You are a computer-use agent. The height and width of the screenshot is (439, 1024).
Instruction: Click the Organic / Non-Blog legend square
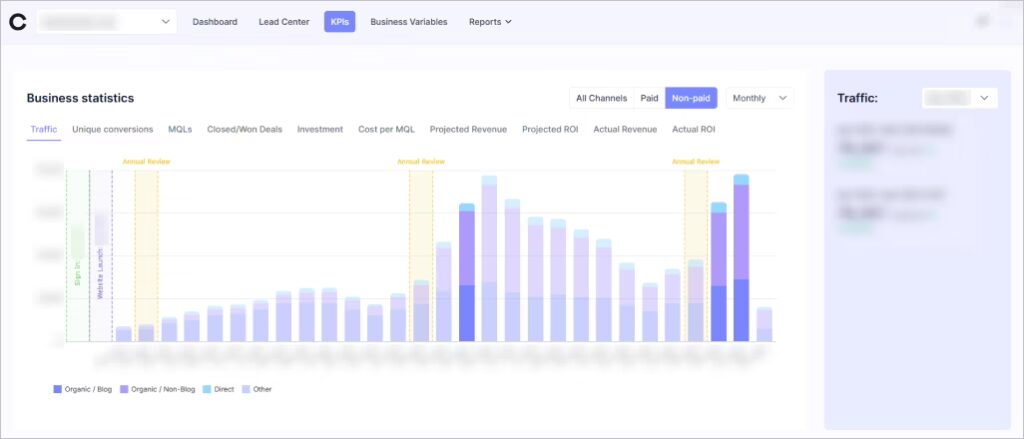(x=124, y=389)
